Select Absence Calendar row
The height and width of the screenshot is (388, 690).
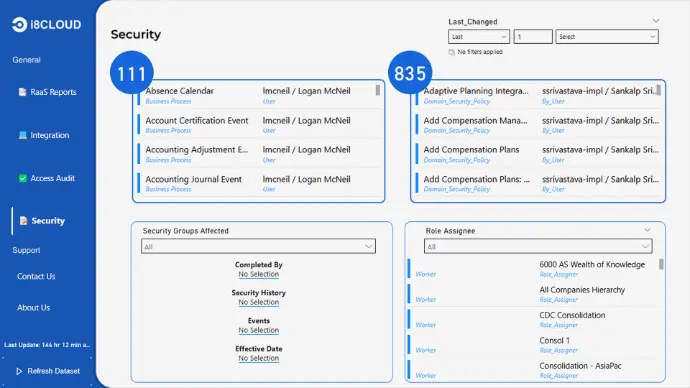(x=259, y=95)
